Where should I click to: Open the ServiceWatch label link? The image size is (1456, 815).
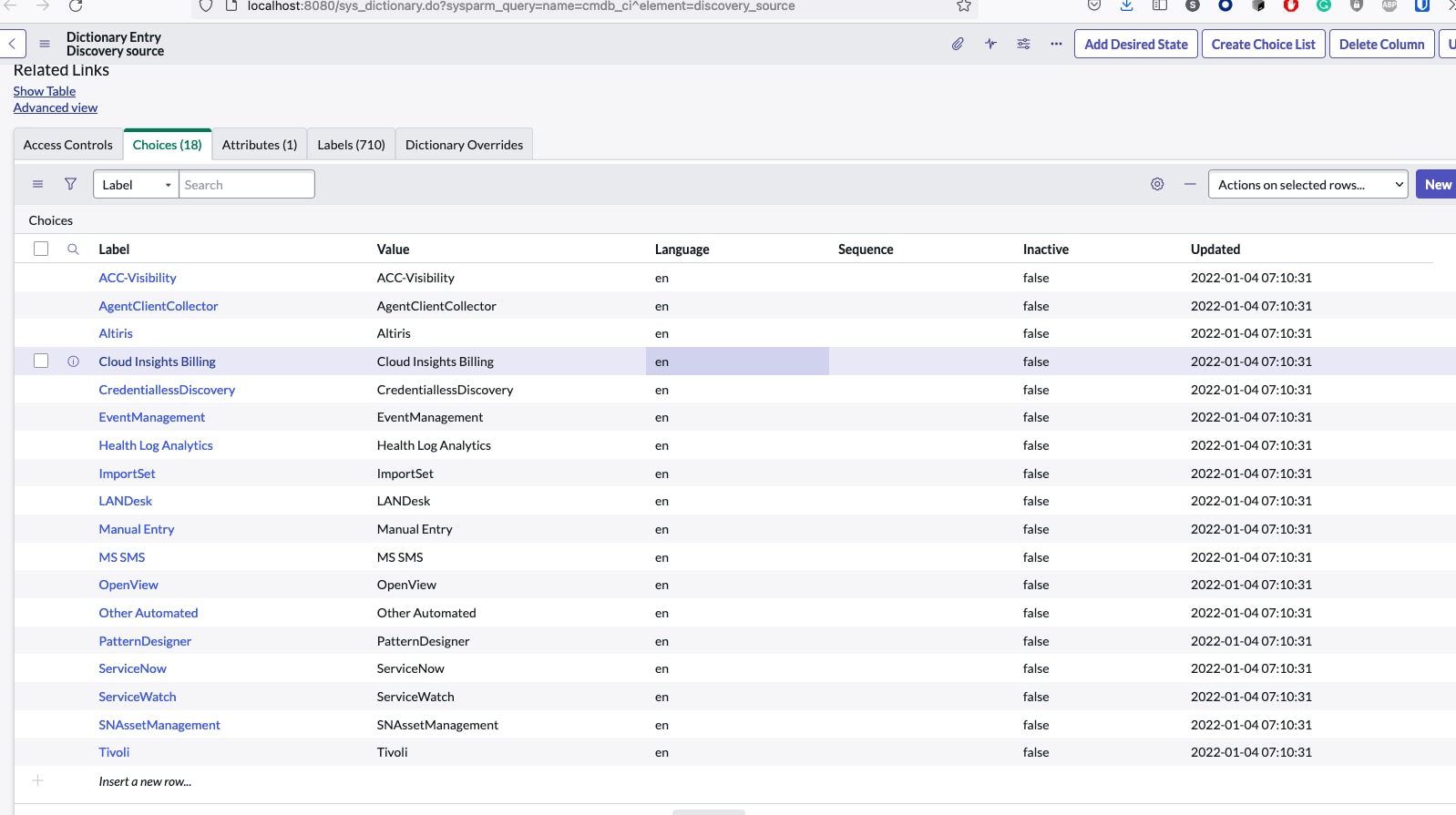point(138,697)
